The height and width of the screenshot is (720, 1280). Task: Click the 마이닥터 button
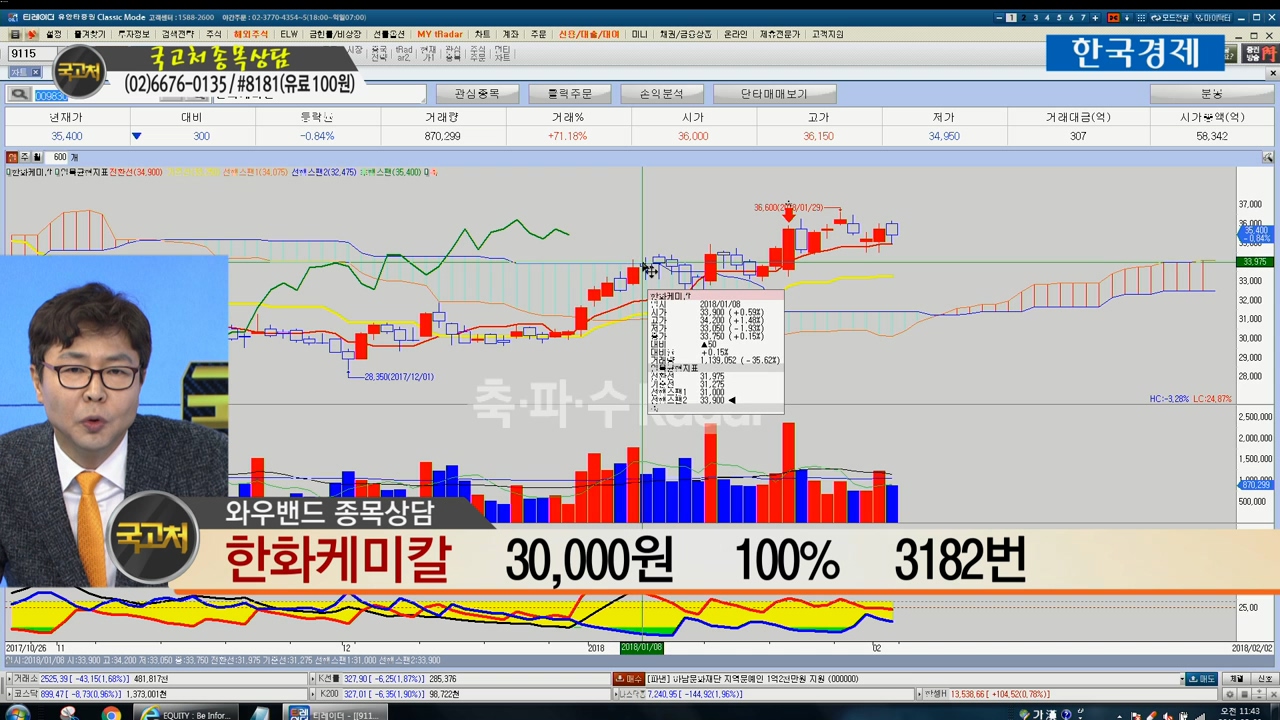[1213, 18]
